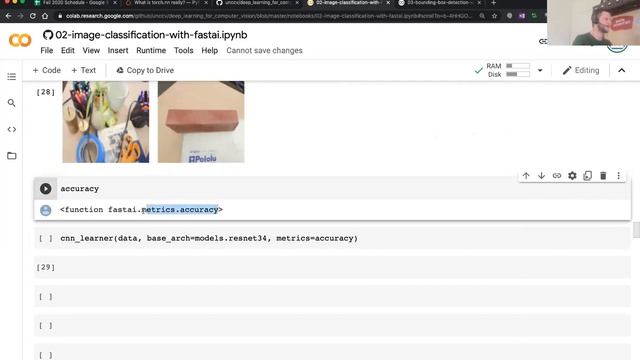This screenshot has width=640, height=360.
Task: Open cell settings gear icon
Action: point(572,176)
